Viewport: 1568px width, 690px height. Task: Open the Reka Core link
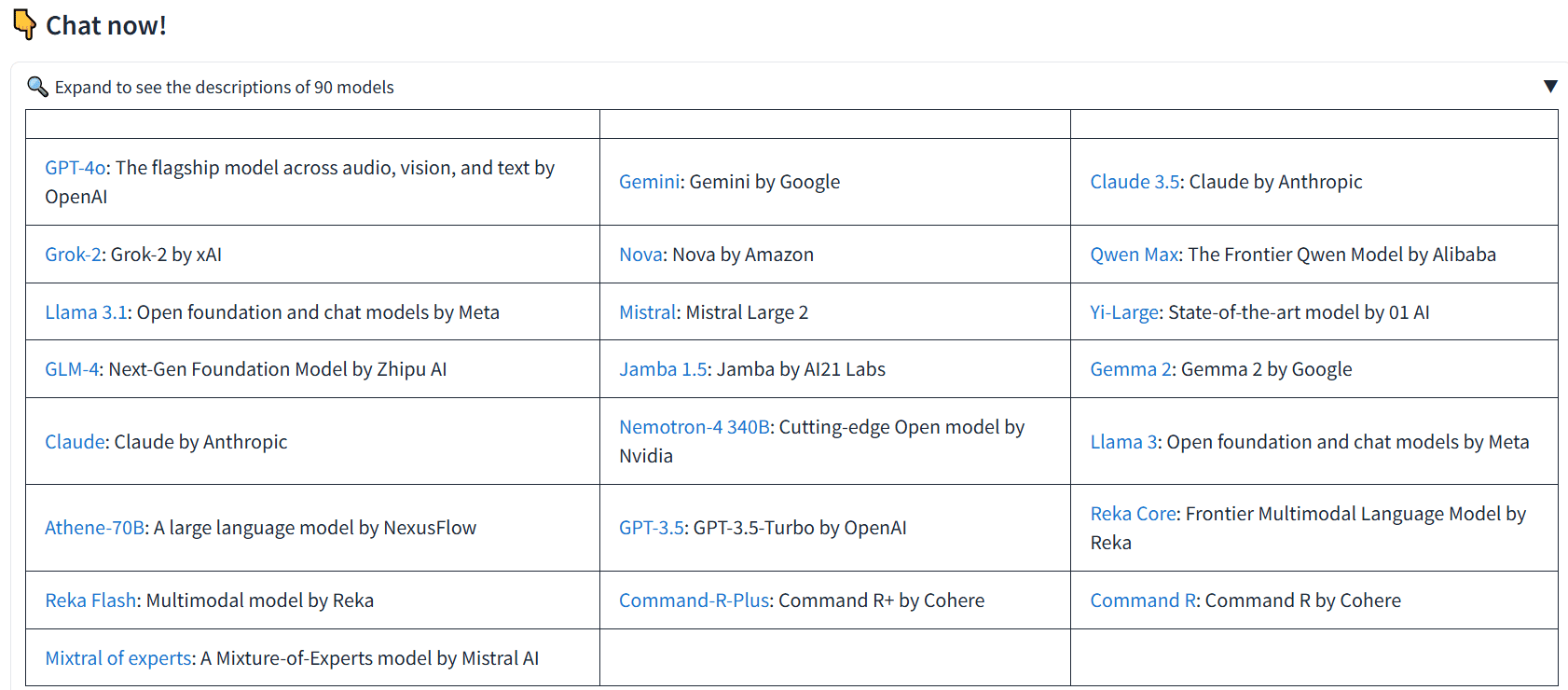pyautogui.click(x=1134, y=514)
